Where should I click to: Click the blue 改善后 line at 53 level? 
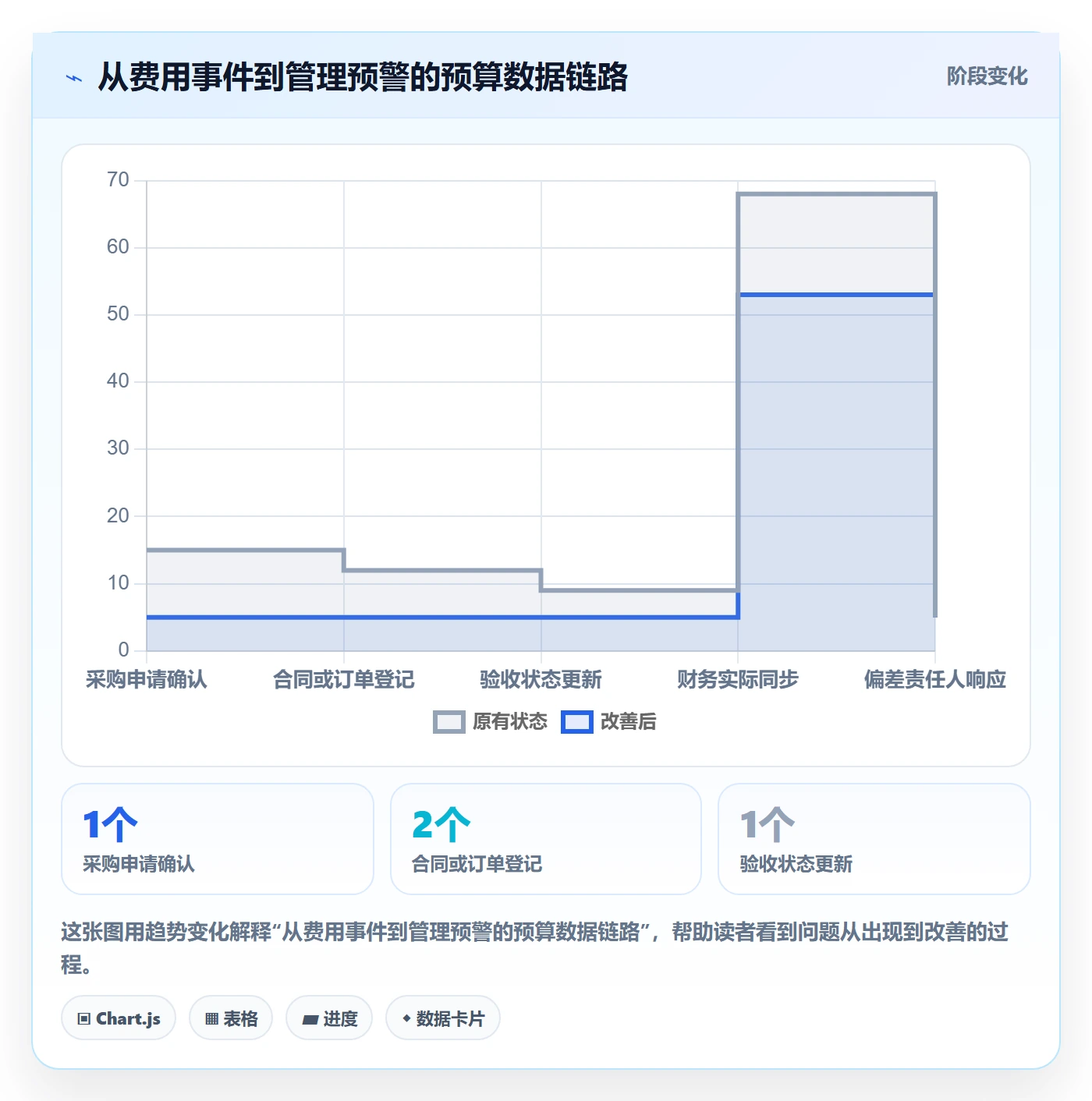coord(836,295)
